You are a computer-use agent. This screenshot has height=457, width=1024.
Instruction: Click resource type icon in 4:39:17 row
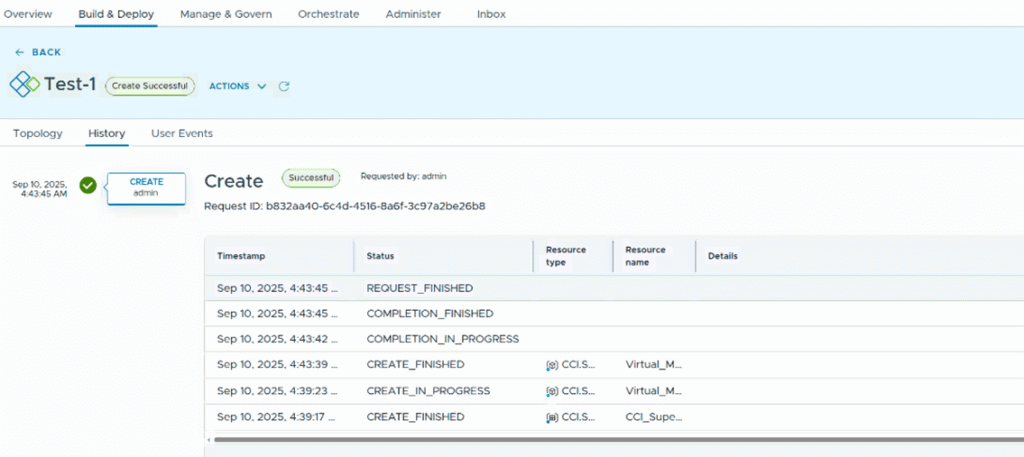pyautogui.click(x=551, y=417)
